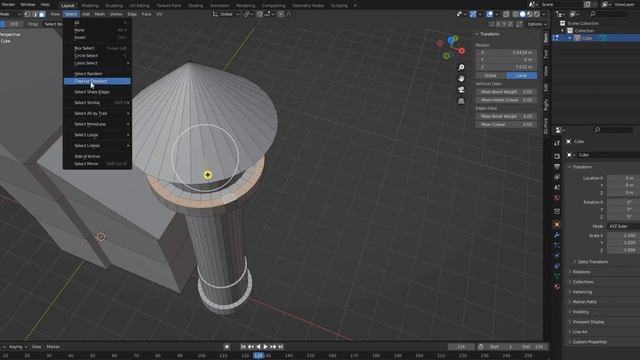Collapse Collection in the outliner

(x=562, y=31)
